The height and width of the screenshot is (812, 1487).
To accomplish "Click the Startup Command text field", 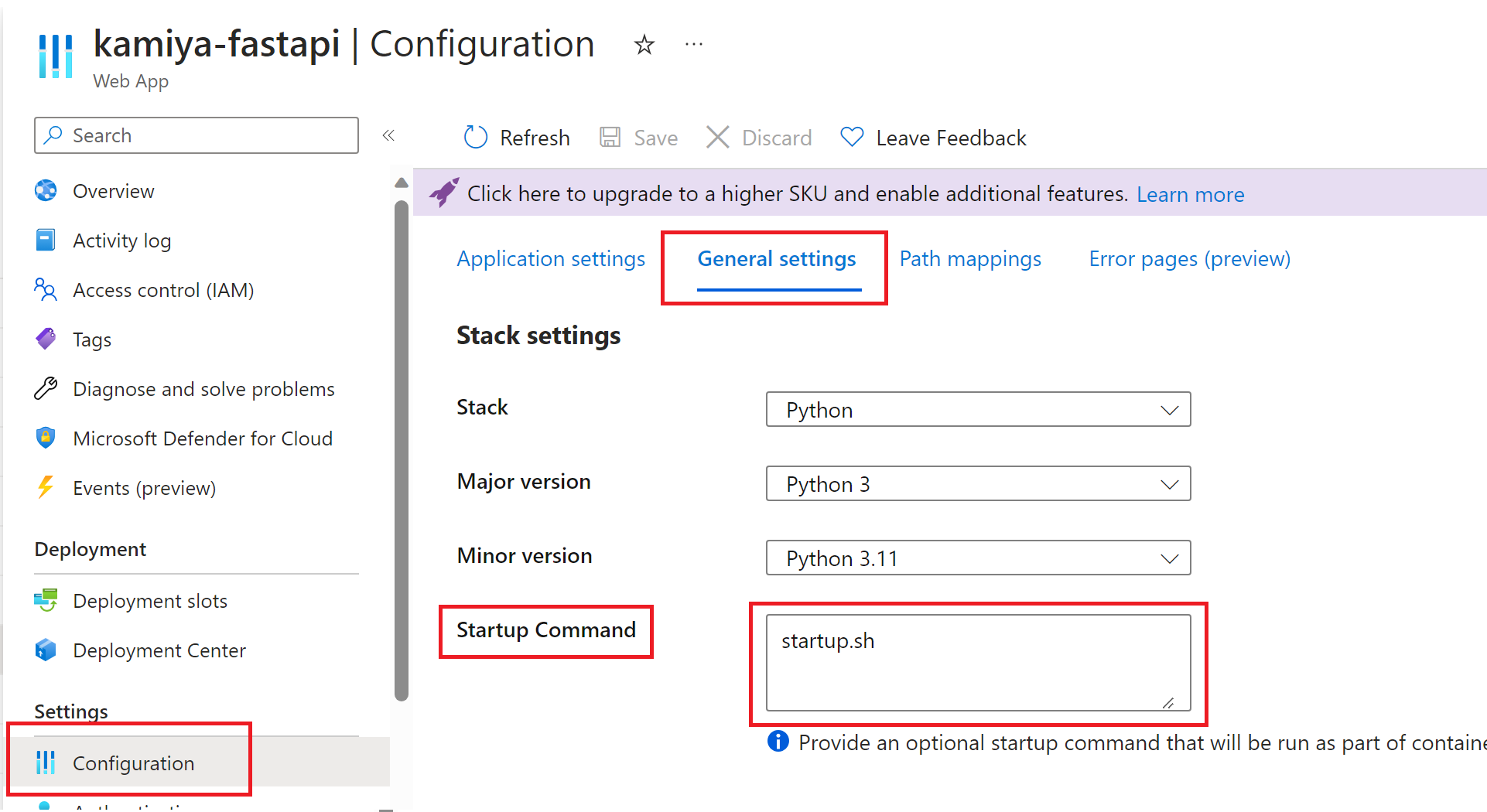I will coord(978,662).
